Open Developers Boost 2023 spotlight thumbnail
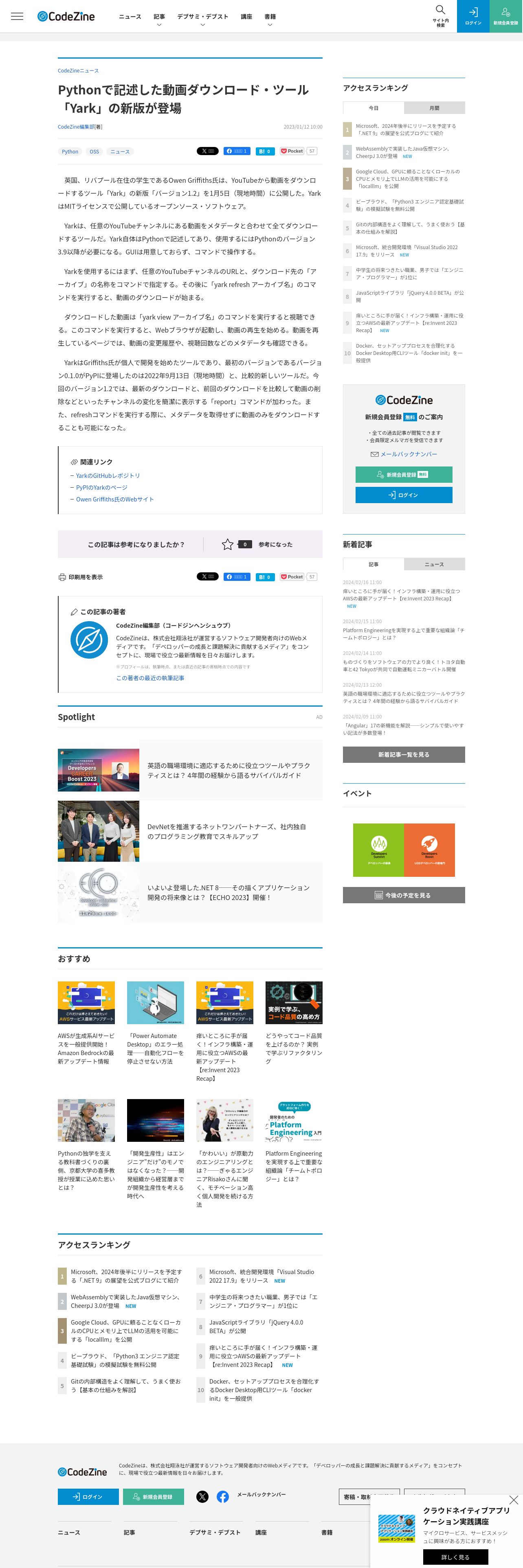 tap(99, 770)
